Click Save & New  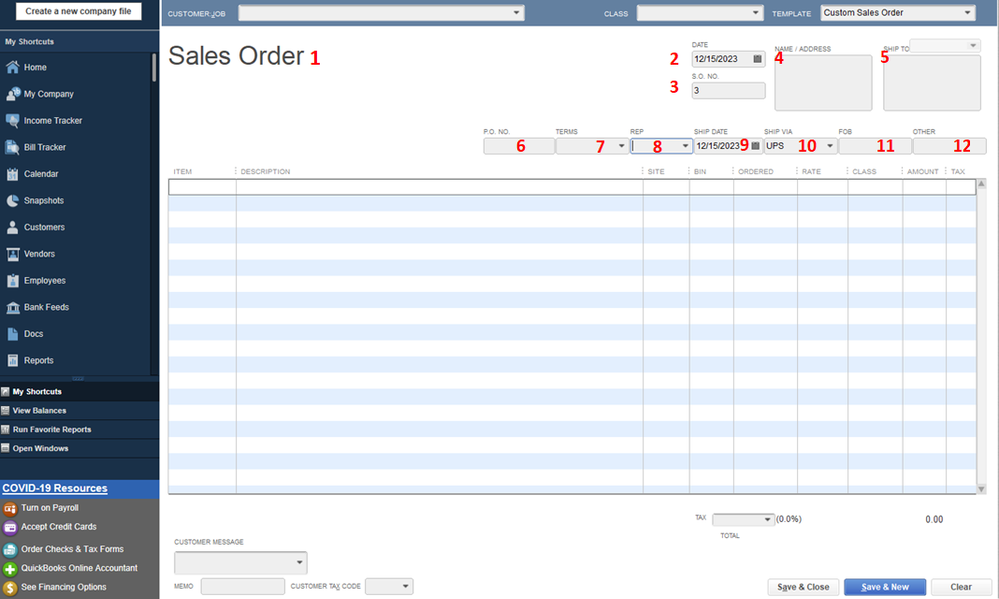[x=884, y=587]
